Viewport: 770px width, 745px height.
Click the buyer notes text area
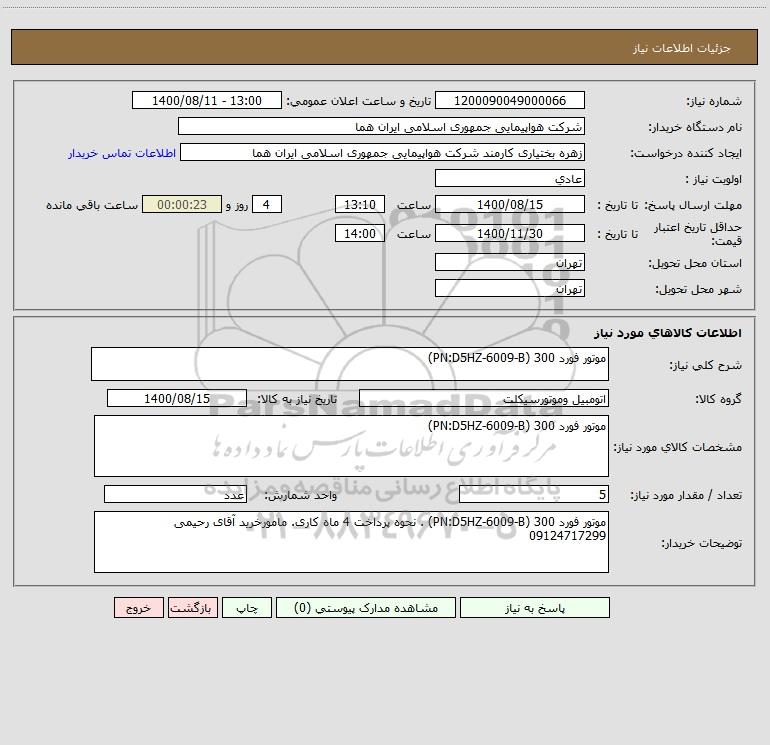(x=351, y=542)
